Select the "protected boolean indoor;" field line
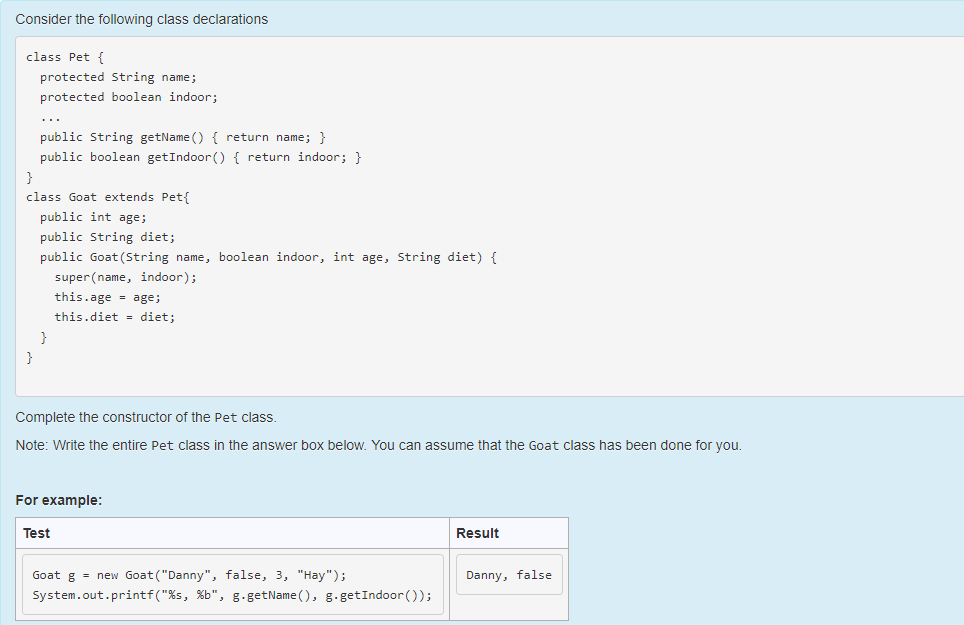This screenshot has height=625, width=964. (128, 97)
